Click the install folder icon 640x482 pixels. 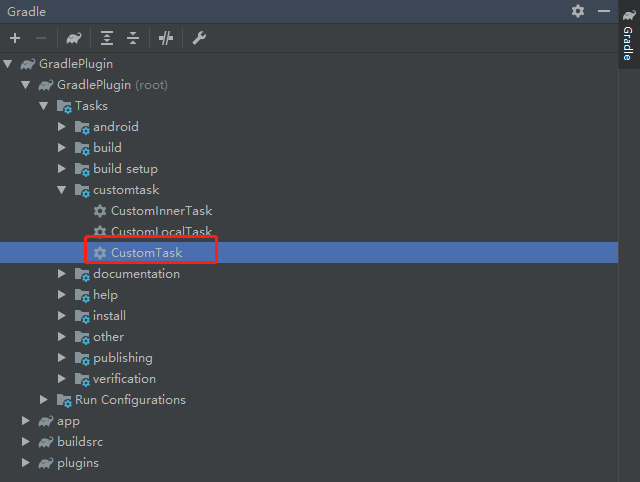click(x=82, y=316)
